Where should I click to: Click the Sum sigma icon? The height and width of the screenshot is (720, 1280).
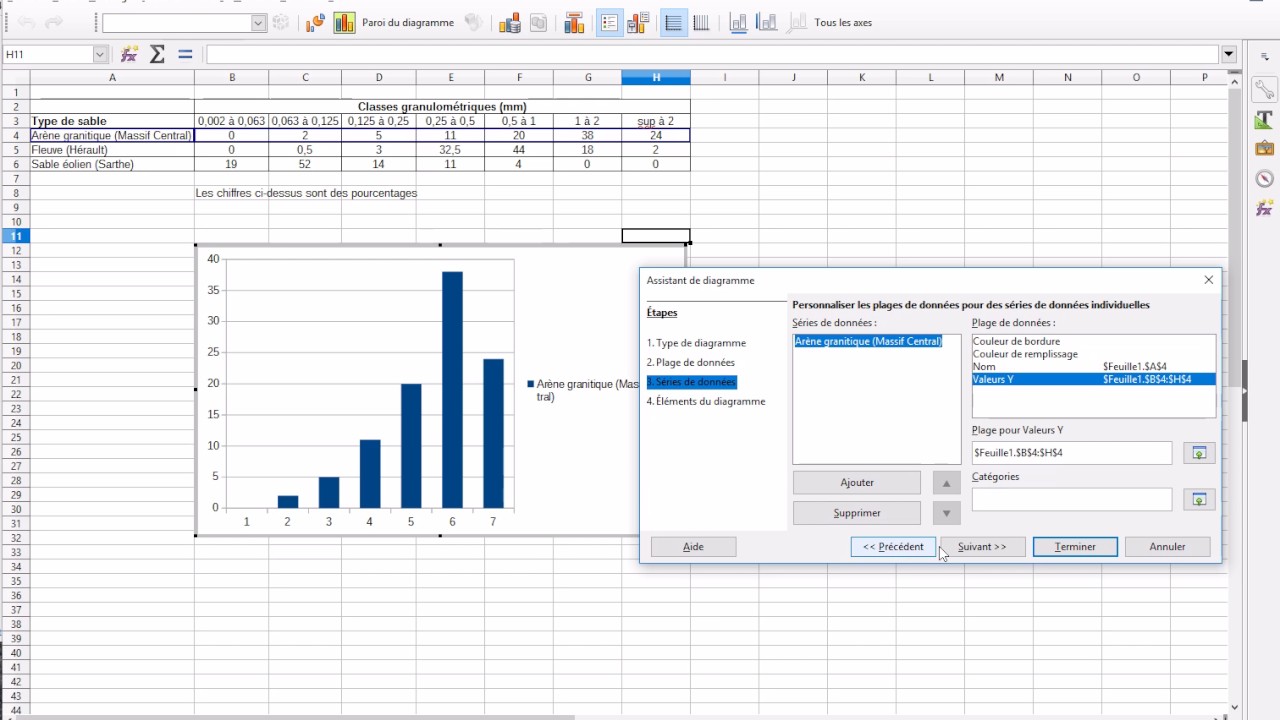[x=157, y=54]
